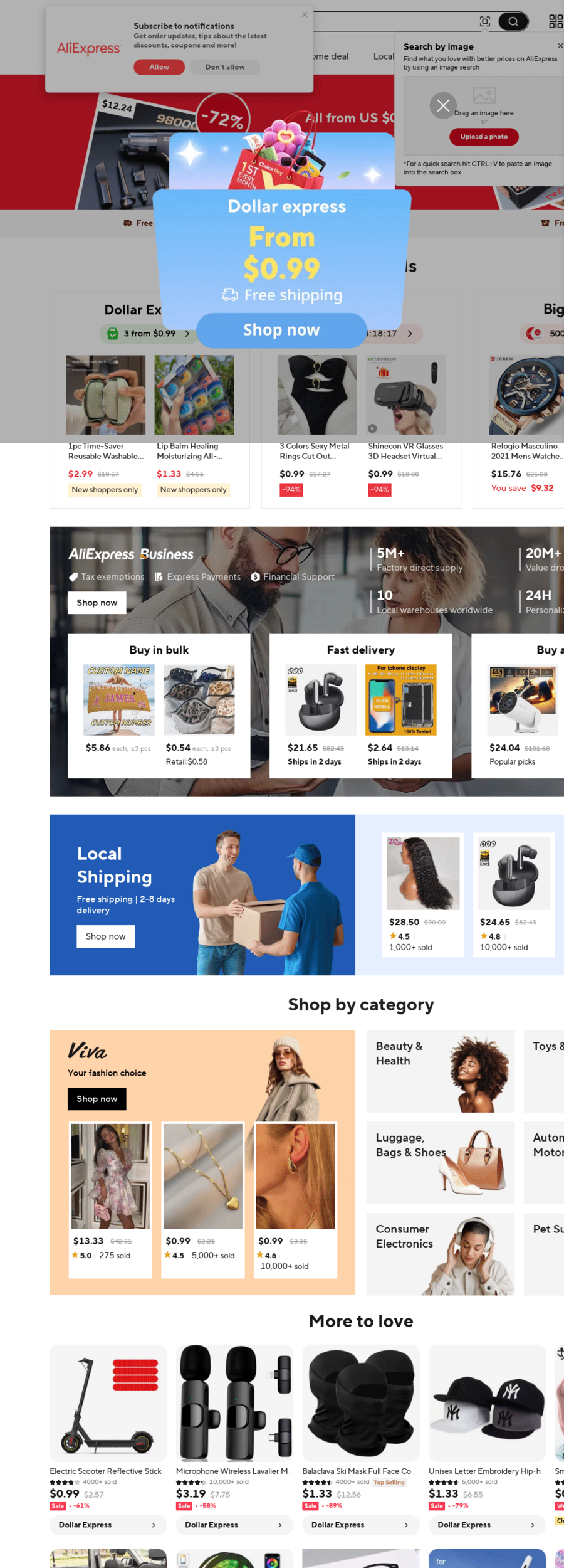Screen dimensions: 564x1568
Task: Open the Local tab in navigation
Action: pyautogui.click(x=384, y=56)
